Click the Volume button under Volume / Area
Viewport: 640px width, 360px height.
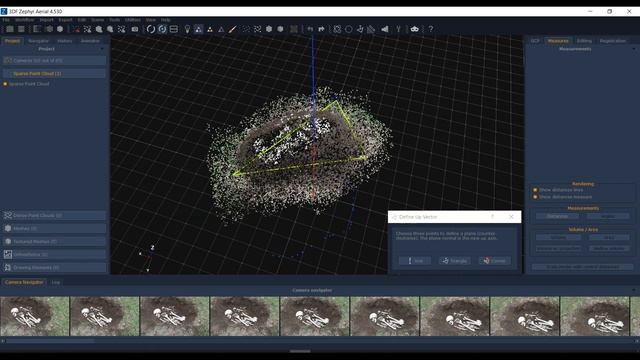click(558, 237)
